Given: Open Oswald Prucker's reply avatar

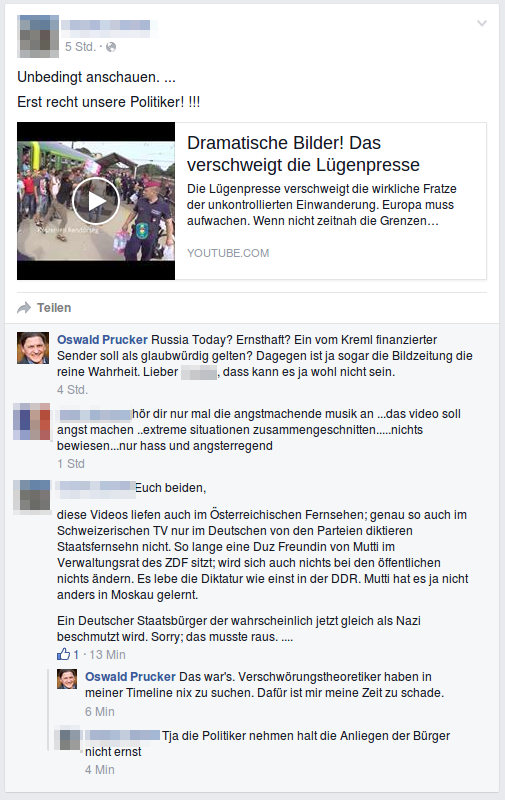Looking at the screenshot, I should 67,679.
